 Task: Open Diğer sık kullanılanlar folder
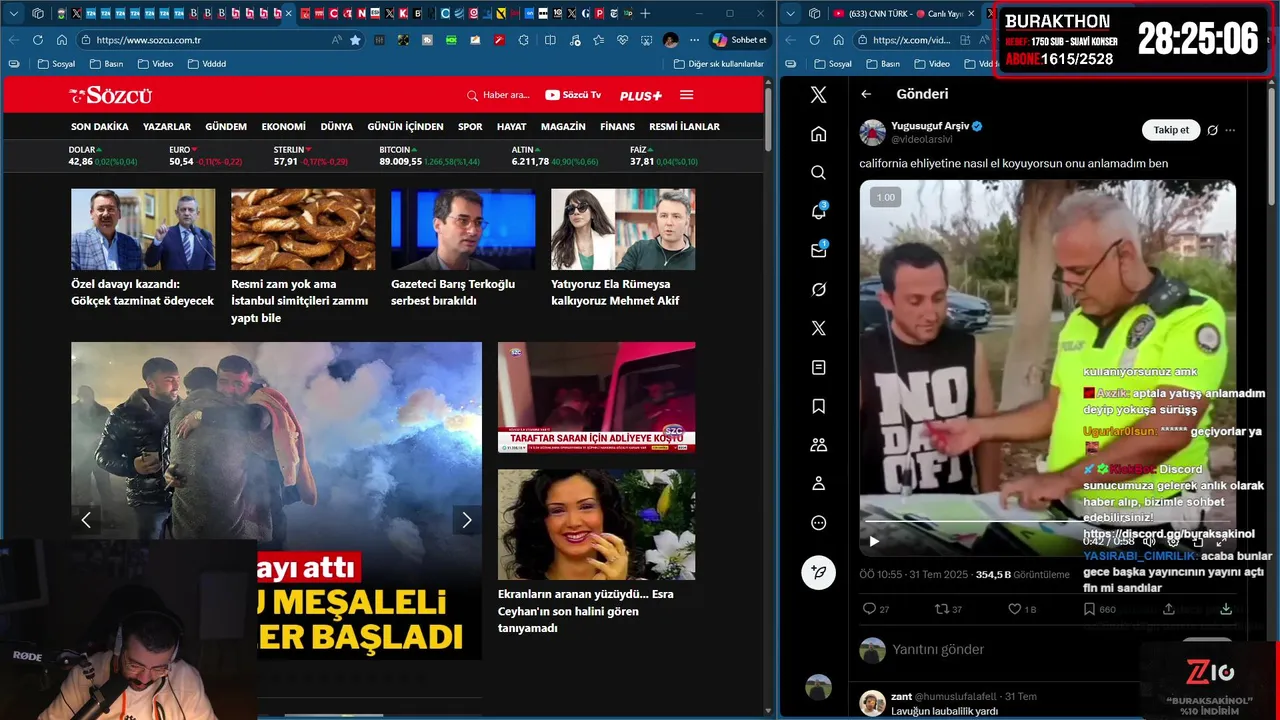coord(719,64)
